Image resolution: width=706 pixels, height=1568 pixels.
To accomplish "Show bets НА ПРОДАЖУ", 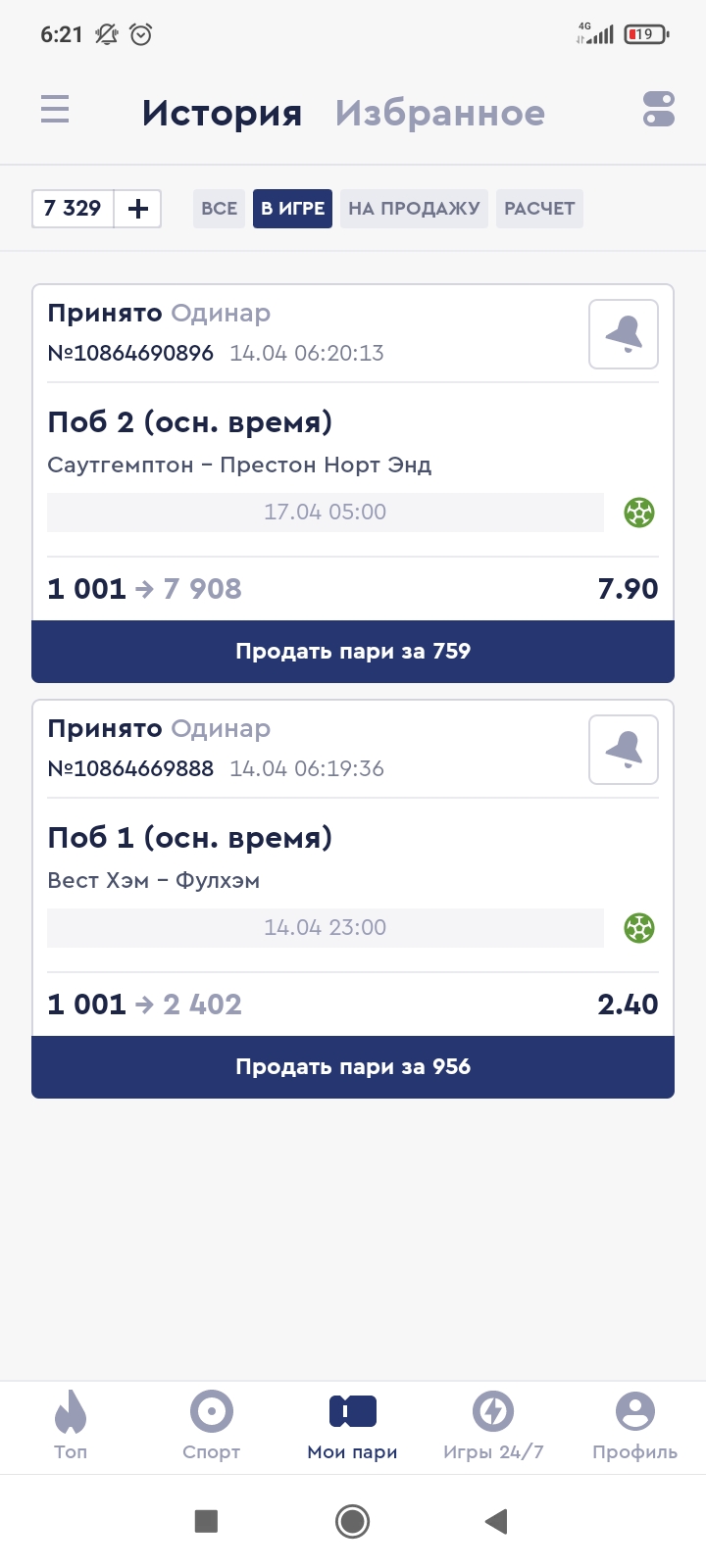I will click(x=414, y=209).
